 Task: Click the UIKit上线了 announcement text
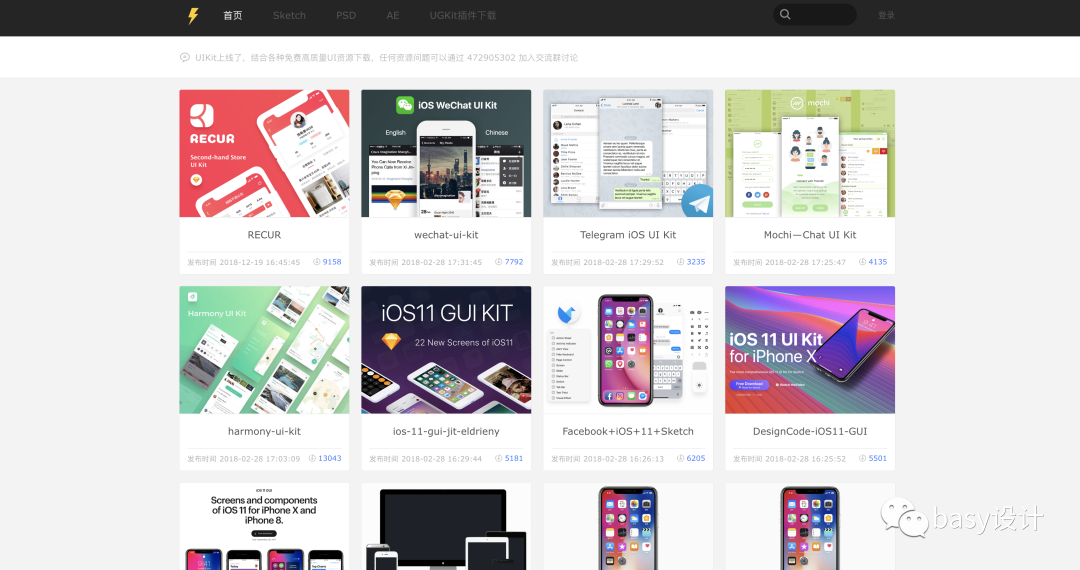click(386, 58)
